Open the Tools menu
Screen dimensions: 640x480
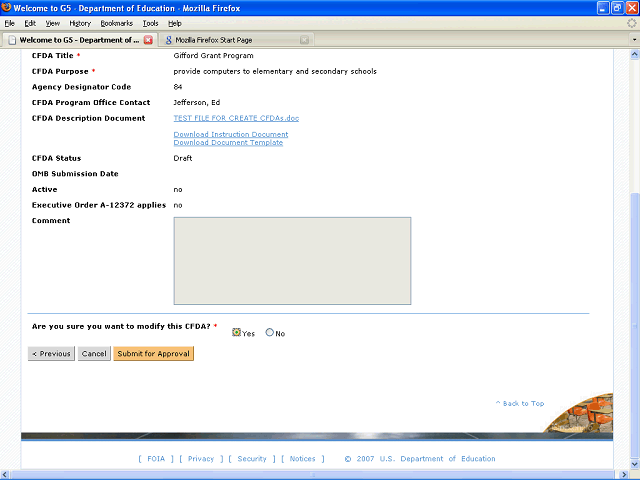point(151,23)
